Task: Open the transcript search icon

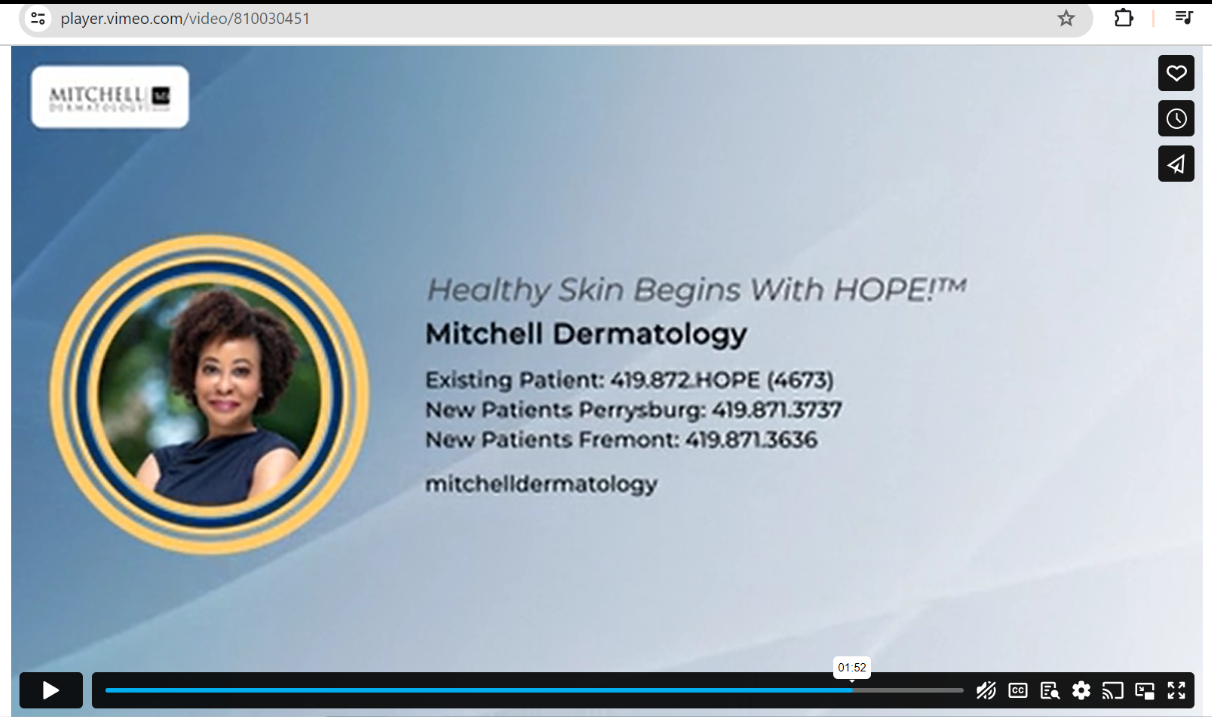Action: [x=1049, y=690]
